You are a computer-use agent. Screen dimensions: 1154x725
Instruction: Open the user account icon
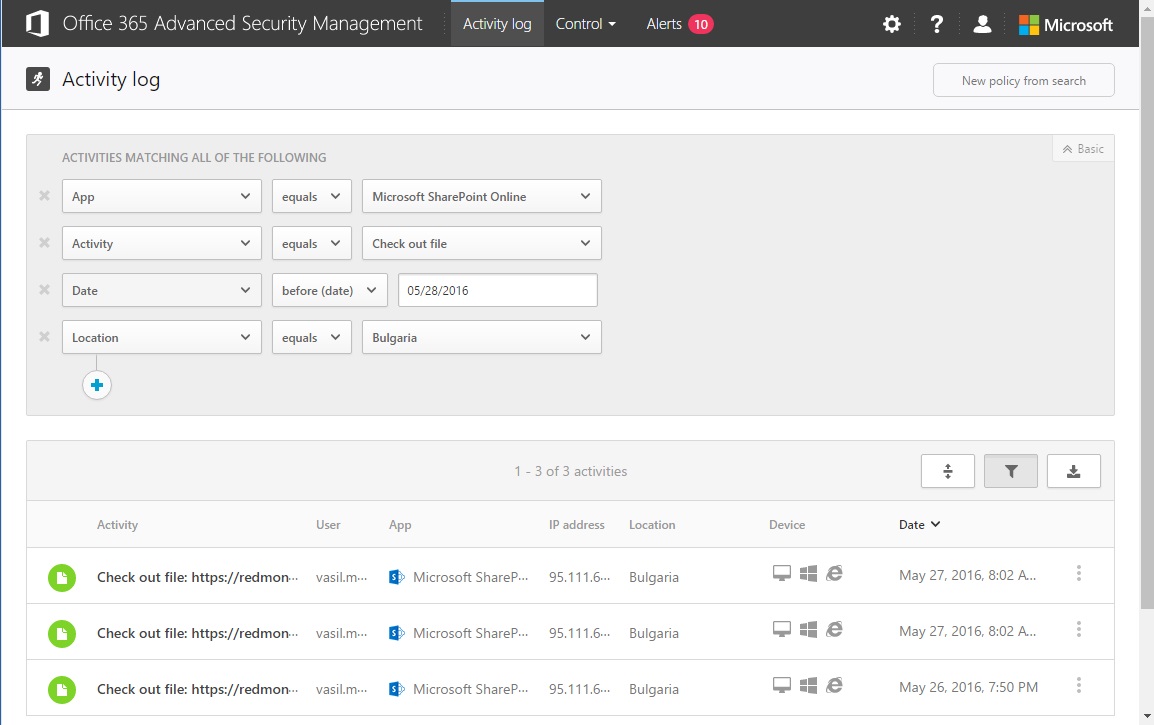982,24
